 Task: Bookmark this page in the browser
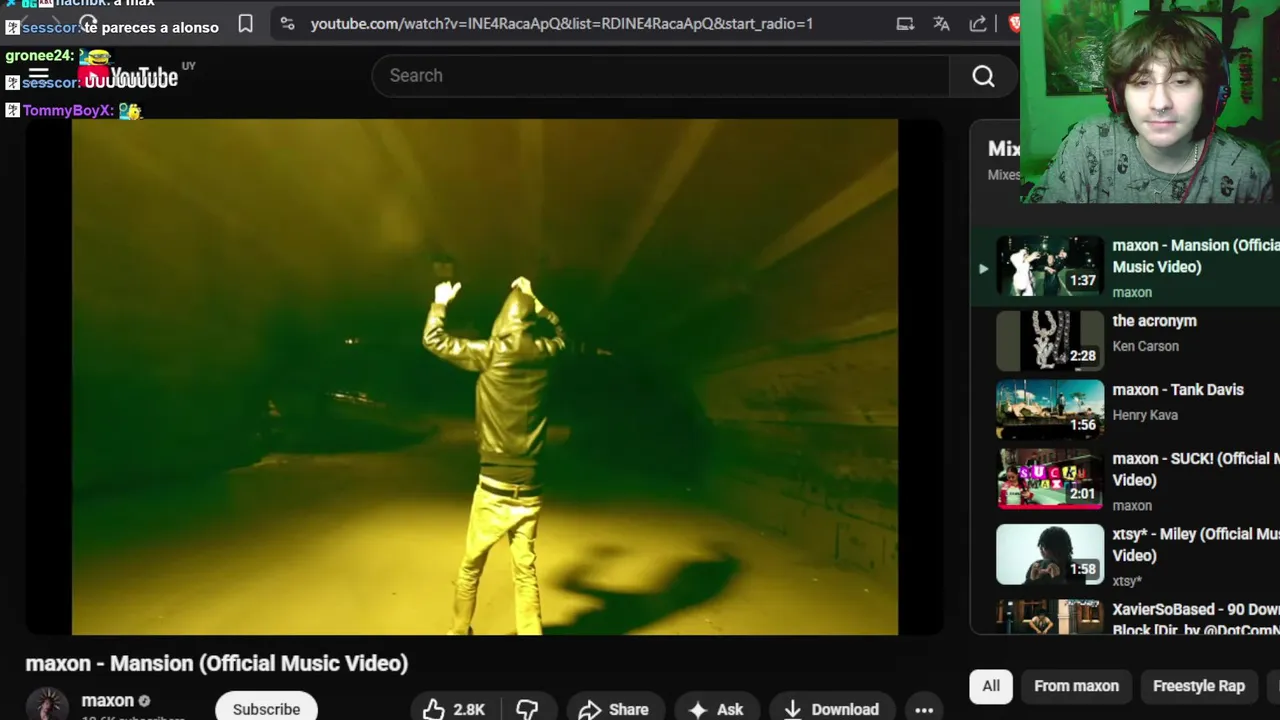[245, 24]
